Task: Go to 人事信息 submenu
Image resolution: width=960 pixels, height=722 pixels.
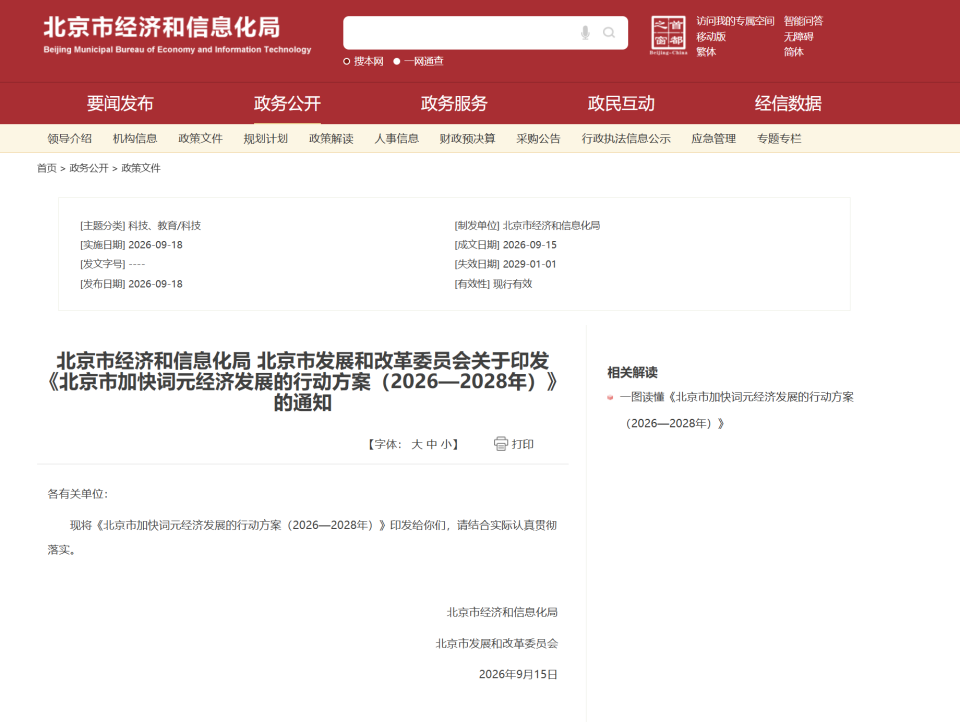Action: pyautogui.click(x=397, y=138)
